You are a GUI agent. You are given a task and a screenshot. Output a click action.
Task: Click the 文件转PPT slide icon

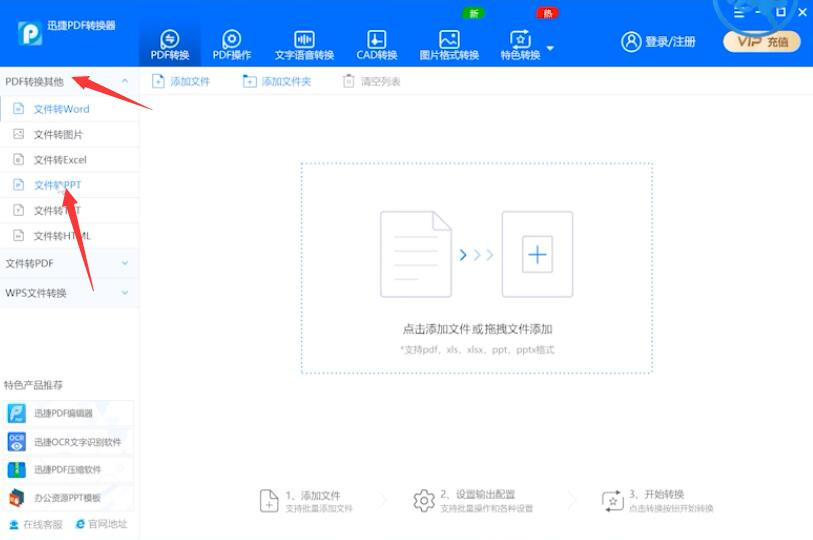pyautogui.click(x=19, y=185)
